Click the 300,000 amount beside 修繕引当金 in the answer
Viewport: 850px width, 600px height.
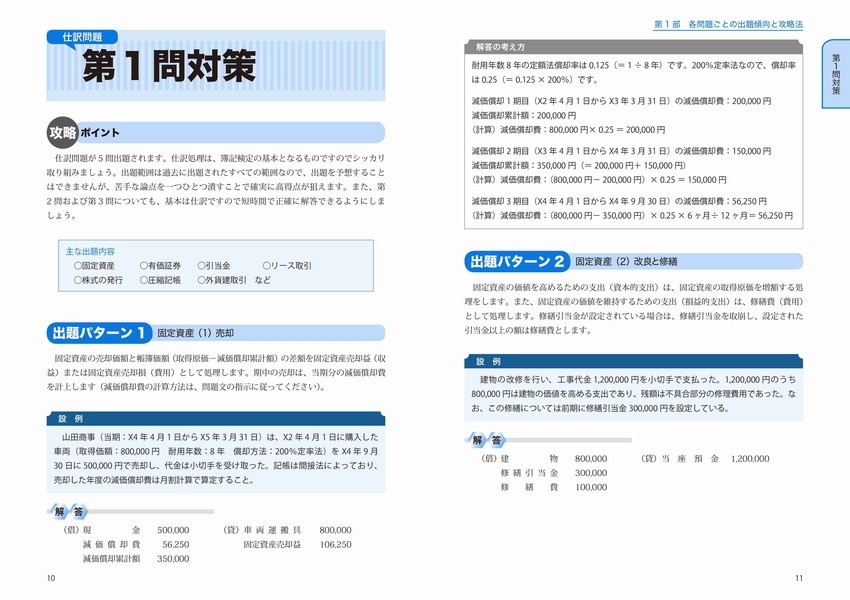pyautogui.click(x=591, y=473)
